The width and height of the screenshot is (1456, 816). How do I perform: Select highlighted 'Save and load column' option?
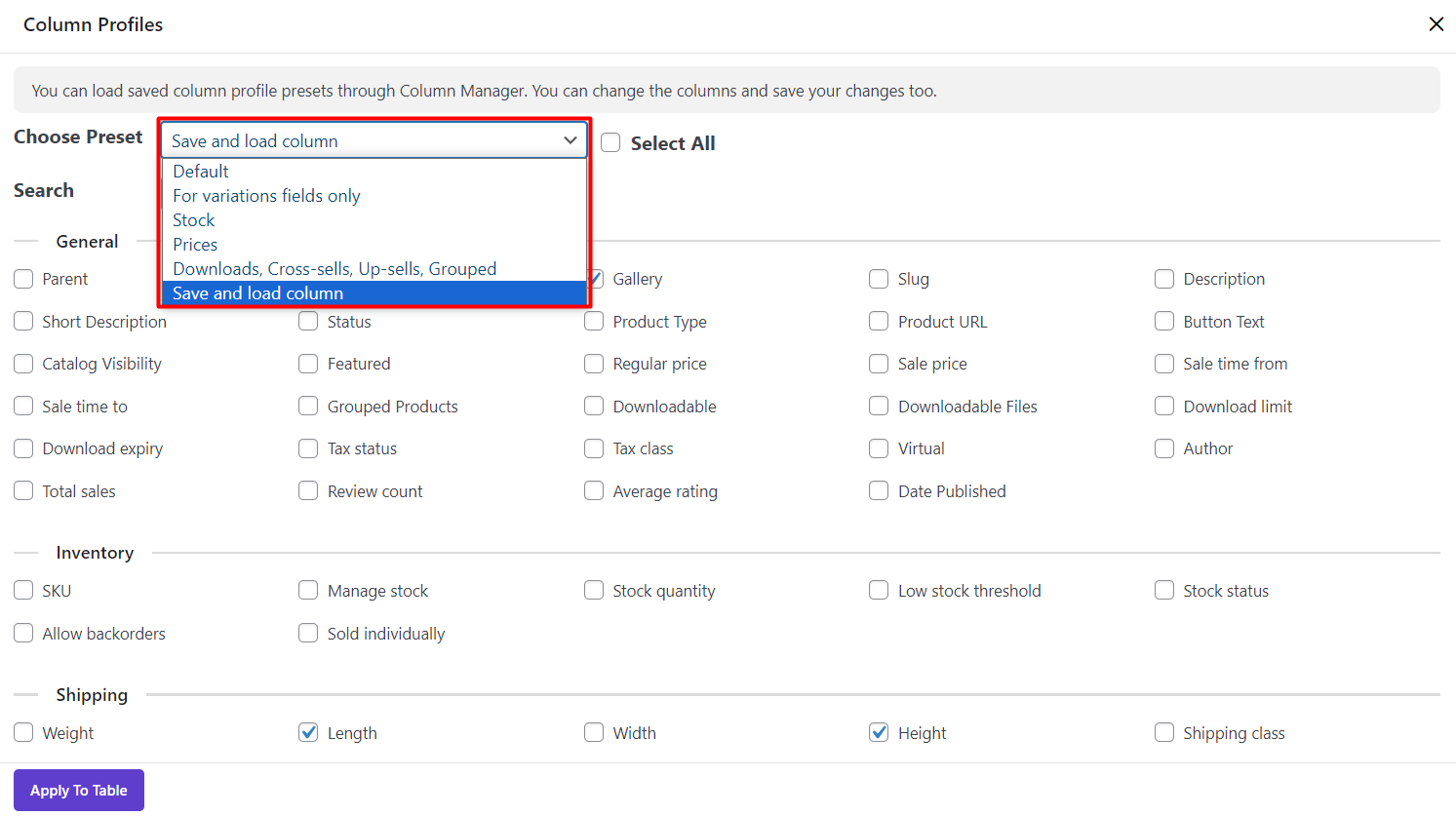pos(258,293)
